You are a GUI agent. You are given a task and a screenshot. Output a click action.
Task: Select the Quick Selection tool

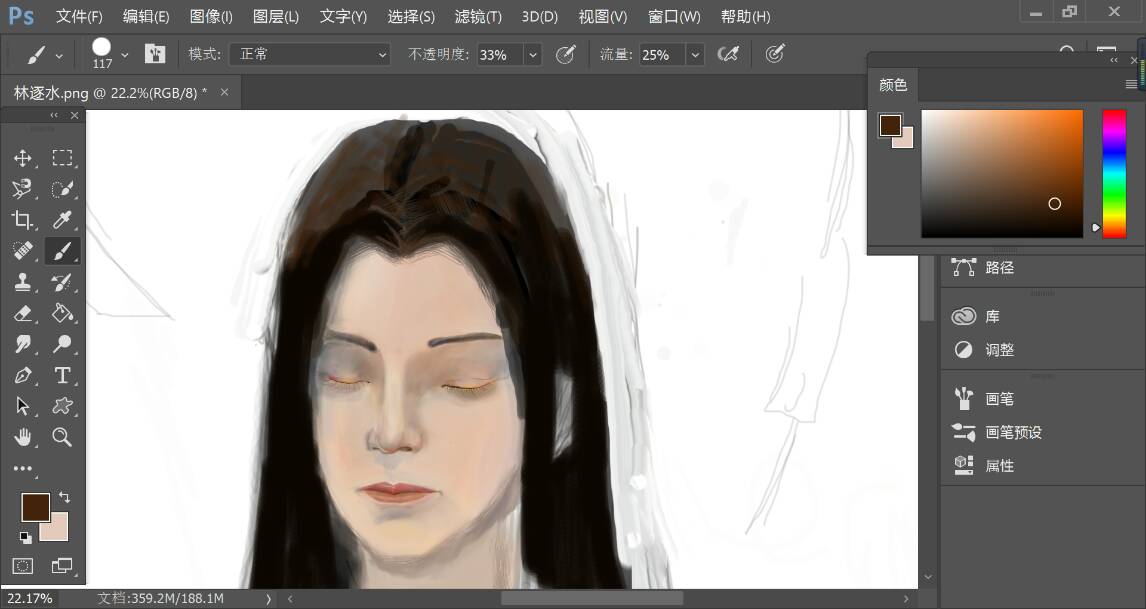(x=62, y=189)
